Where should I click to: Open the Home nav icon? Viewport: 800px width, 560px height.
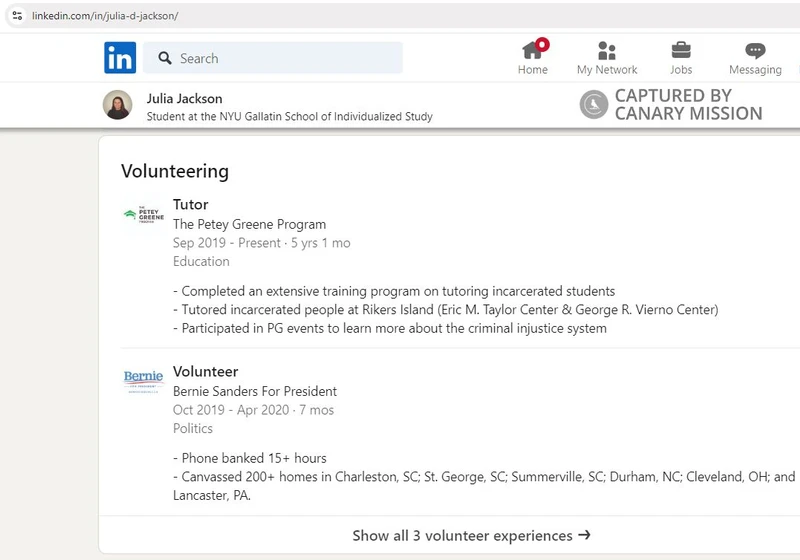point(532,50)
